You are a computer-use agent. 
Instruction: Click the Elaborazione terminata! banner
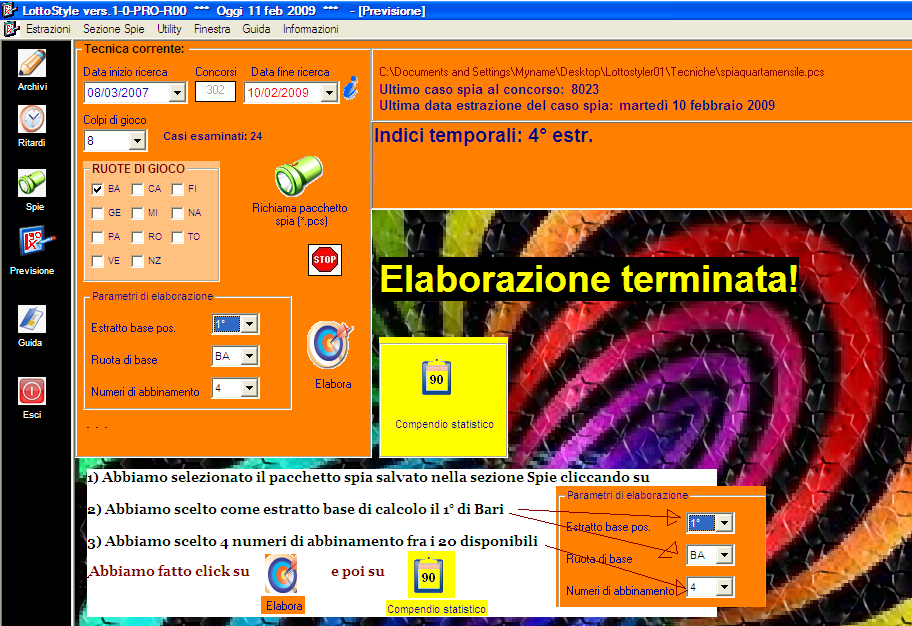[589, 279]
